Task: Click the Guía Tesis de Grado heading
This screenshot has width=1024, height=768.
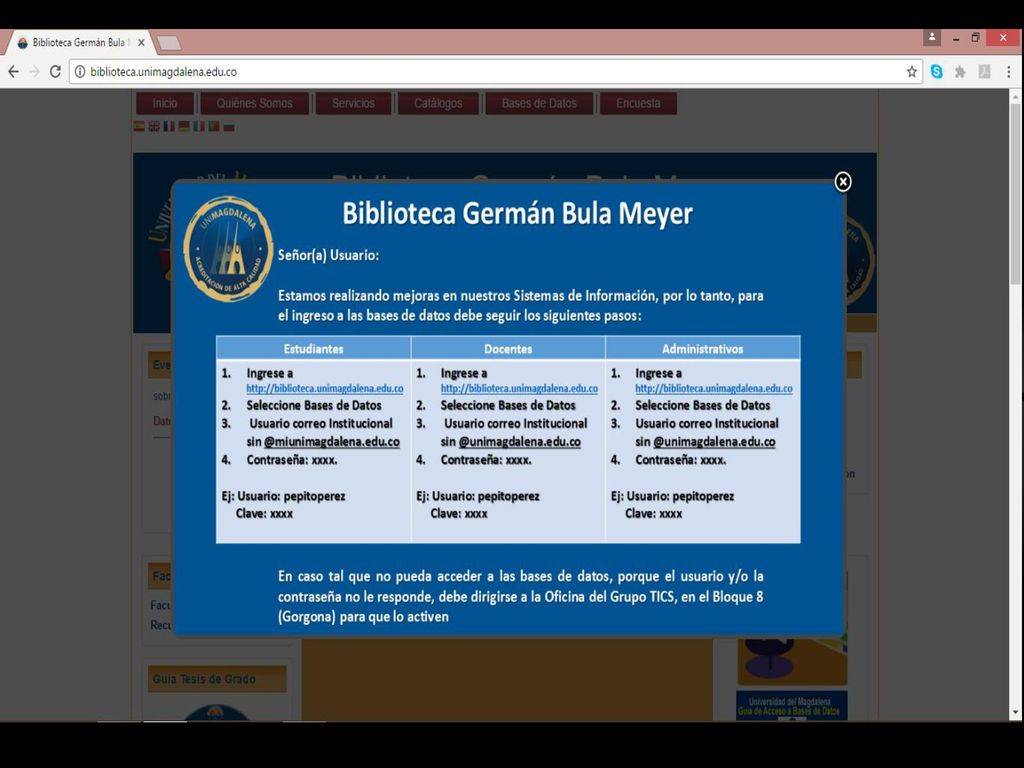Action: click(x=217, y=679)
